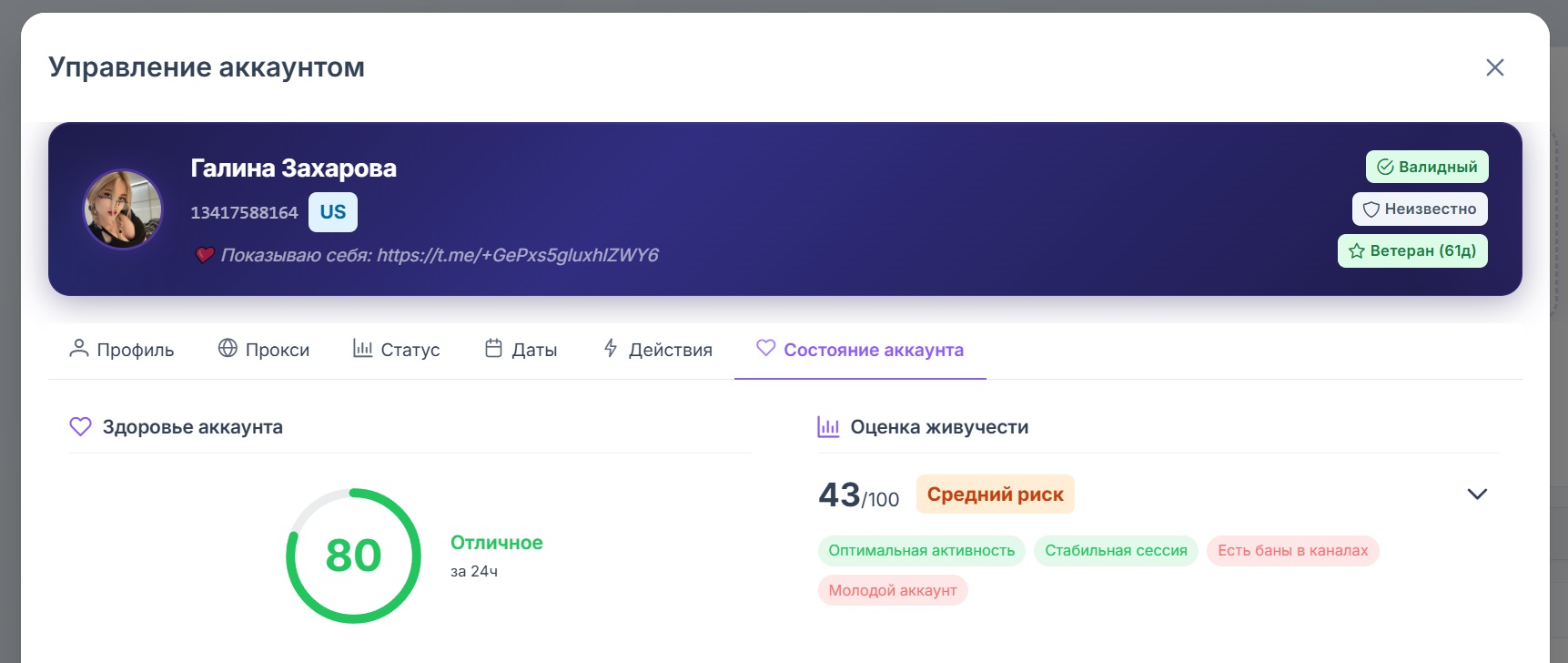Open the Профиль tab
Viewport: 1568px width, 663px height.
pos(121,350)
